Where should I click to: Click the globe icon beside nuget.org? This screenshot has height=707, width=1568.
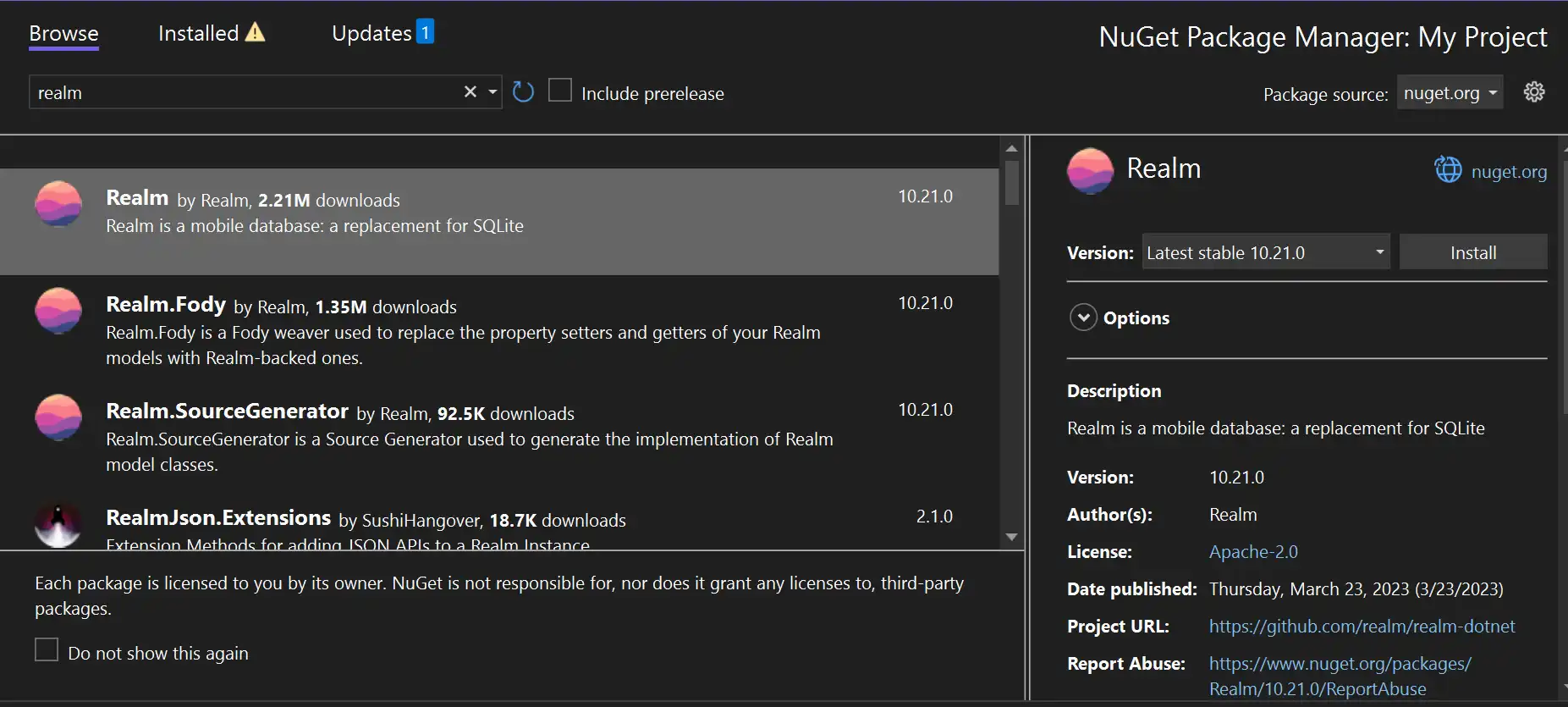tap(1448, 169)
